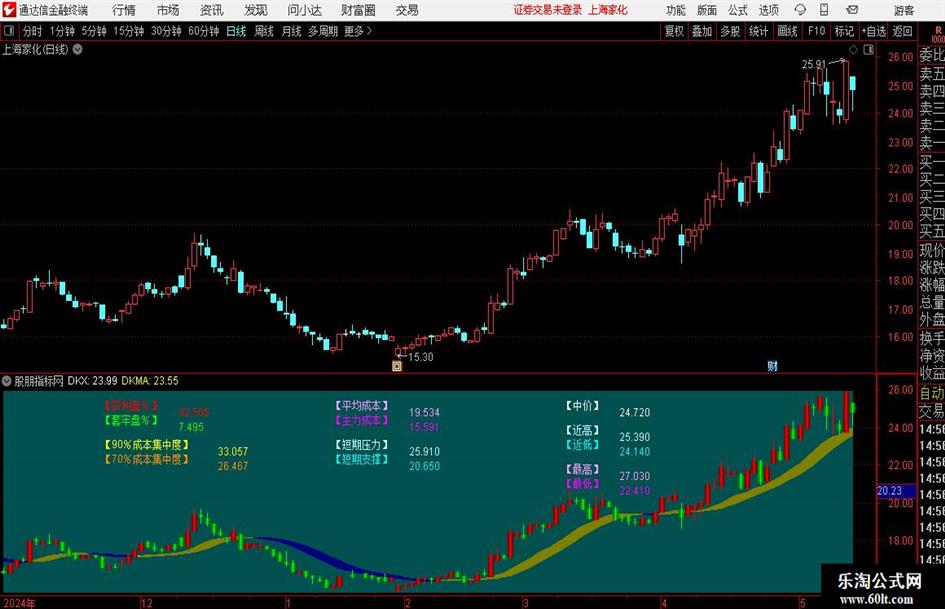
Task: Click the 12 month marker on time axis
Action: (146, 603)
